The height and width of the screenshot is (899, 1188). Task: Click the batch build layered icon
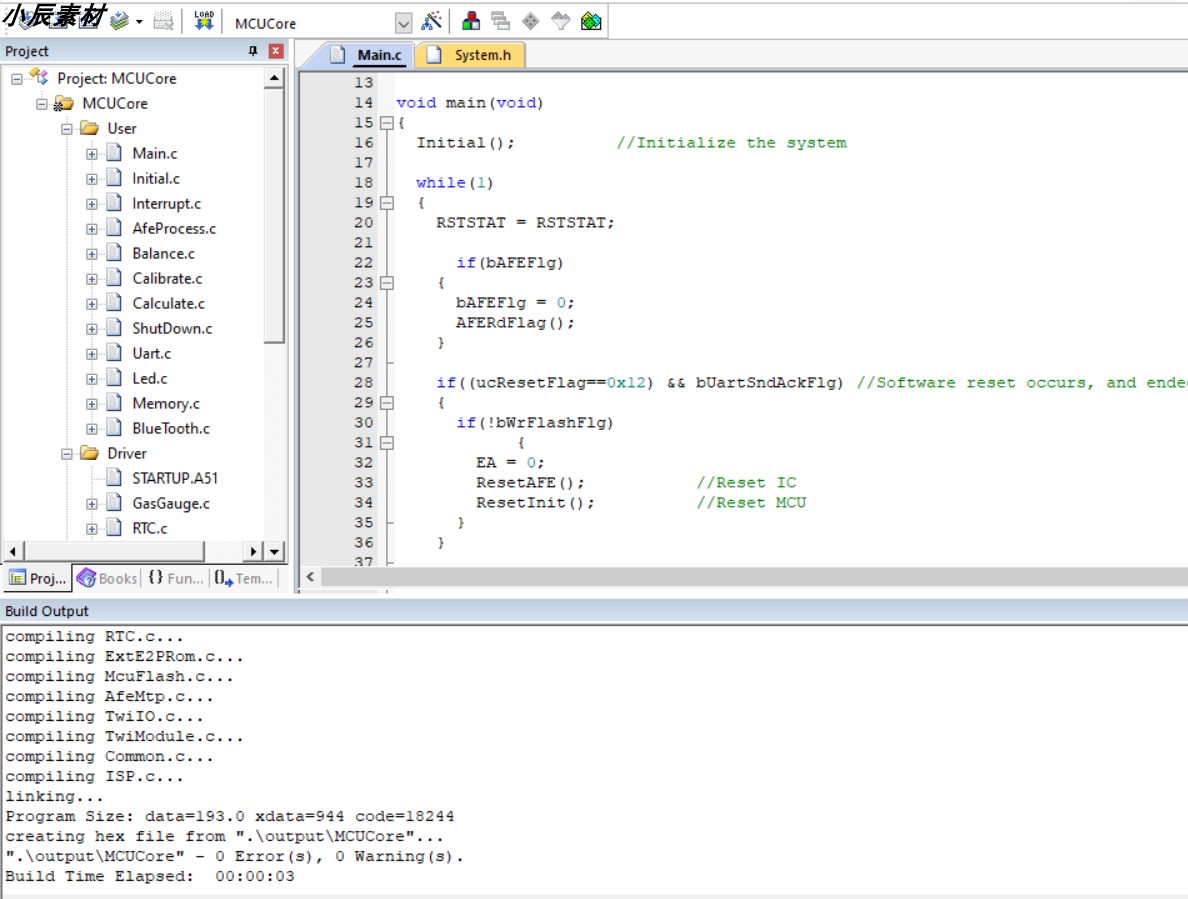coord(119,21)
